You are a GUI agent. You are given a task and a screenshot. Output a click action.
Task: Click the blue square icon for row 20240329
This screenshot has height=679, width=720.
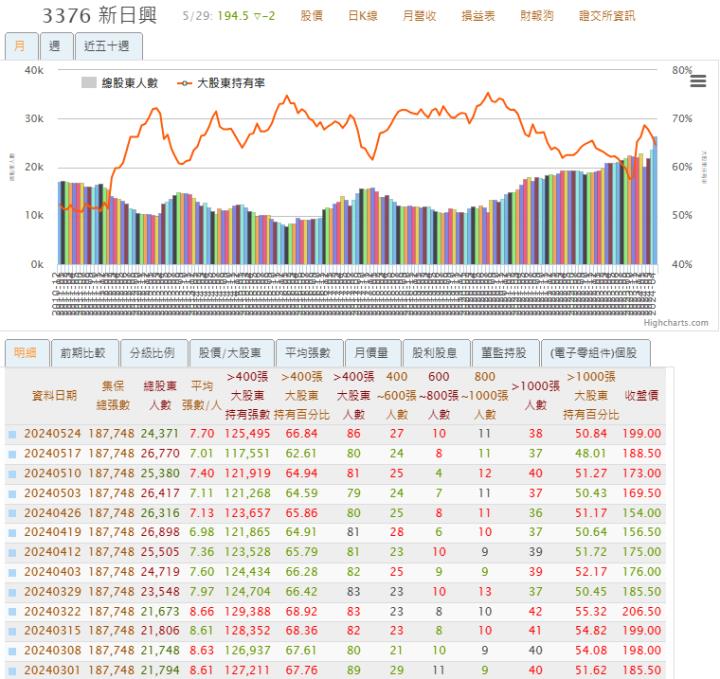click(x=12, y=592)
